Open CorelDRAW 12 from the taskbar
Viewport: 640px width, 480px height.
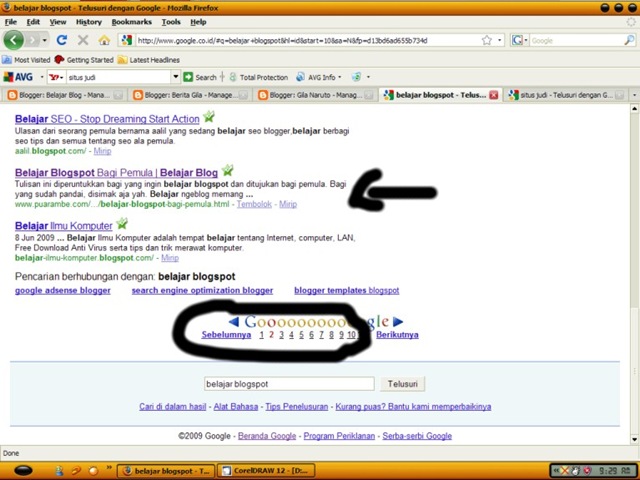267,471
